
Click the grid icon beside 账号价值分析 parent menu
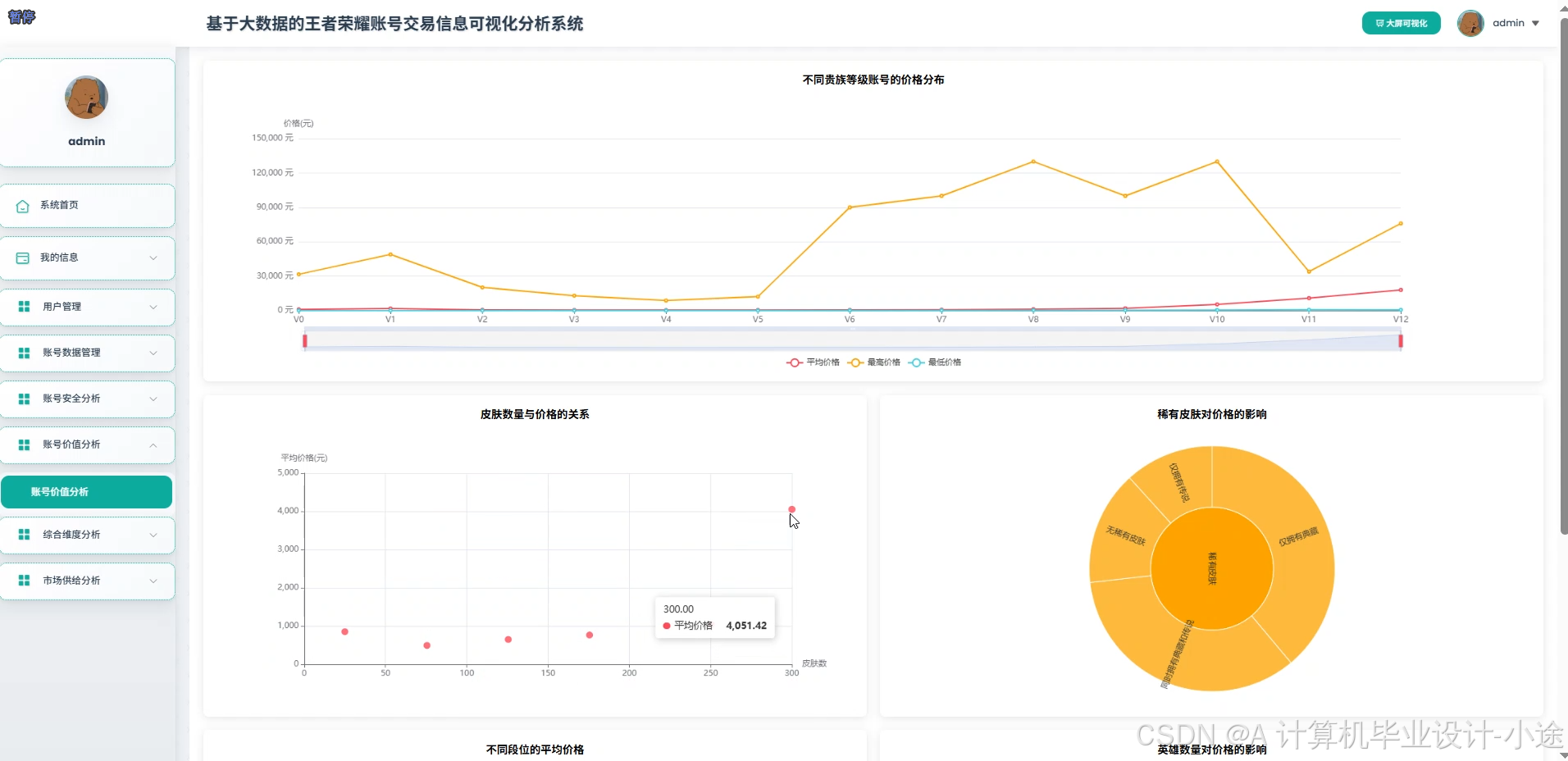coord(24,444)
